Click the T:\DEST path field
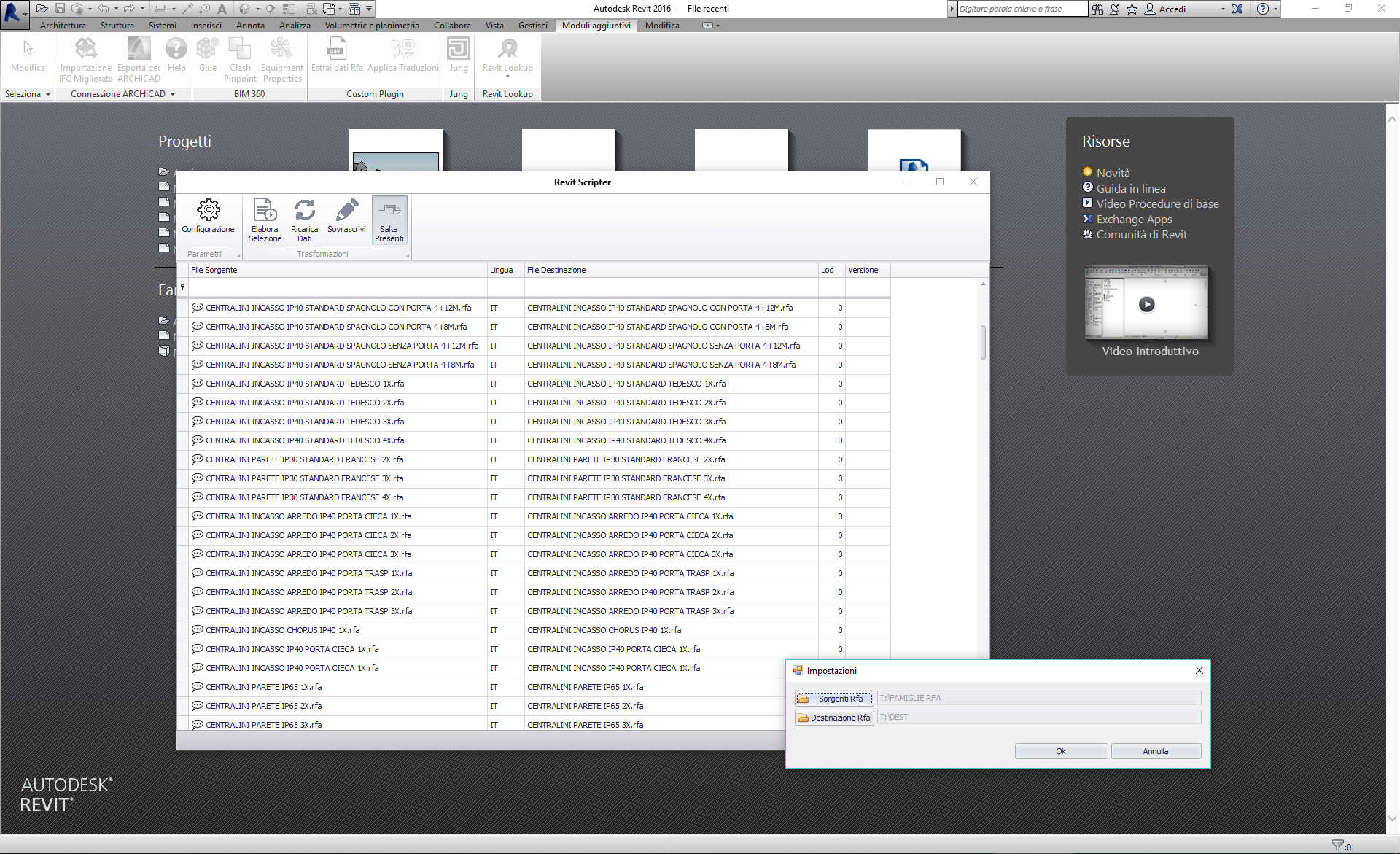This screenshot has width=1400, height=854. [x=1038, y=717]
